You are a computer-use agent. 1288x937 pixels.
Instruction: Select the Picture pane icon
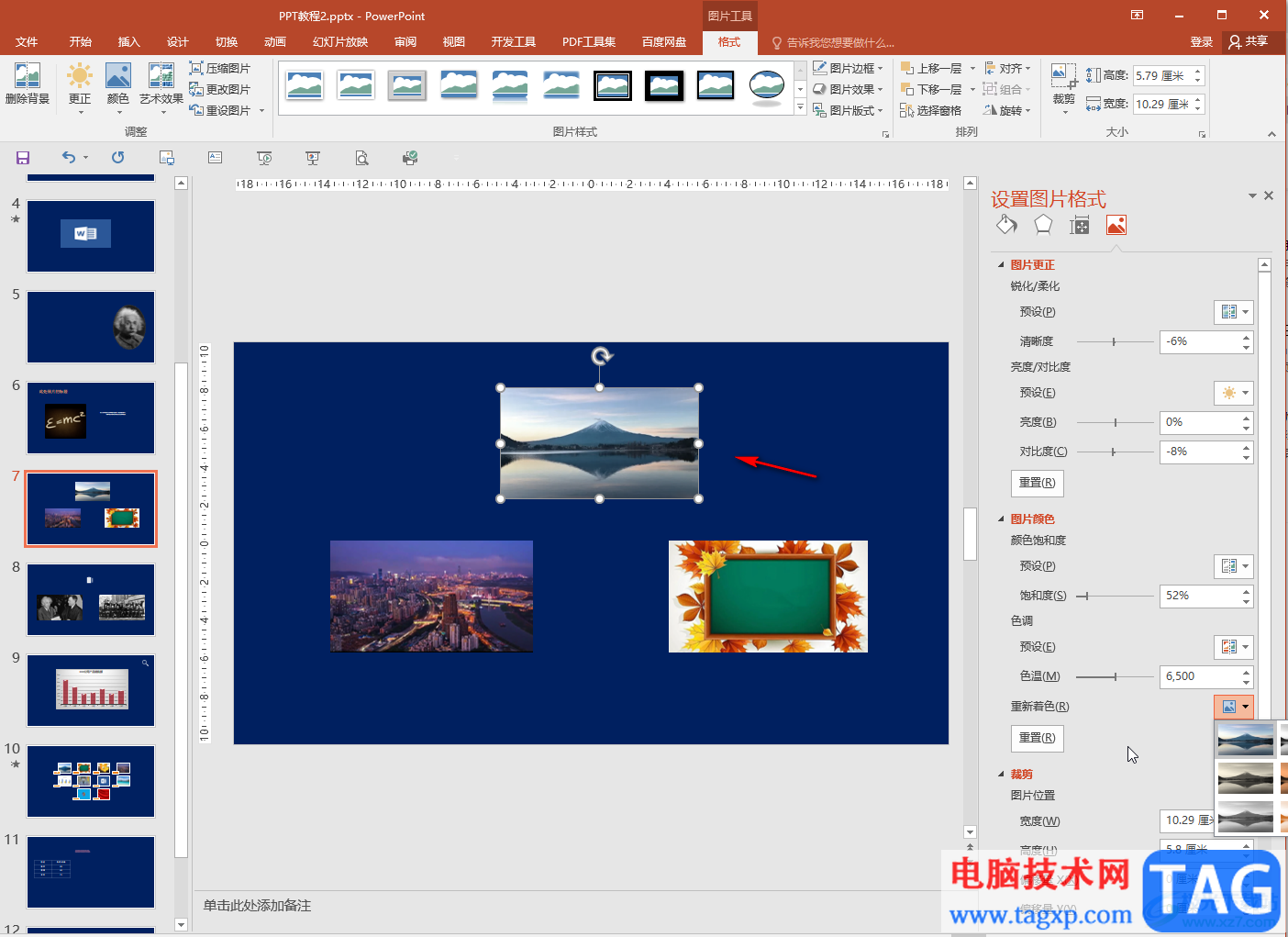1116,225
